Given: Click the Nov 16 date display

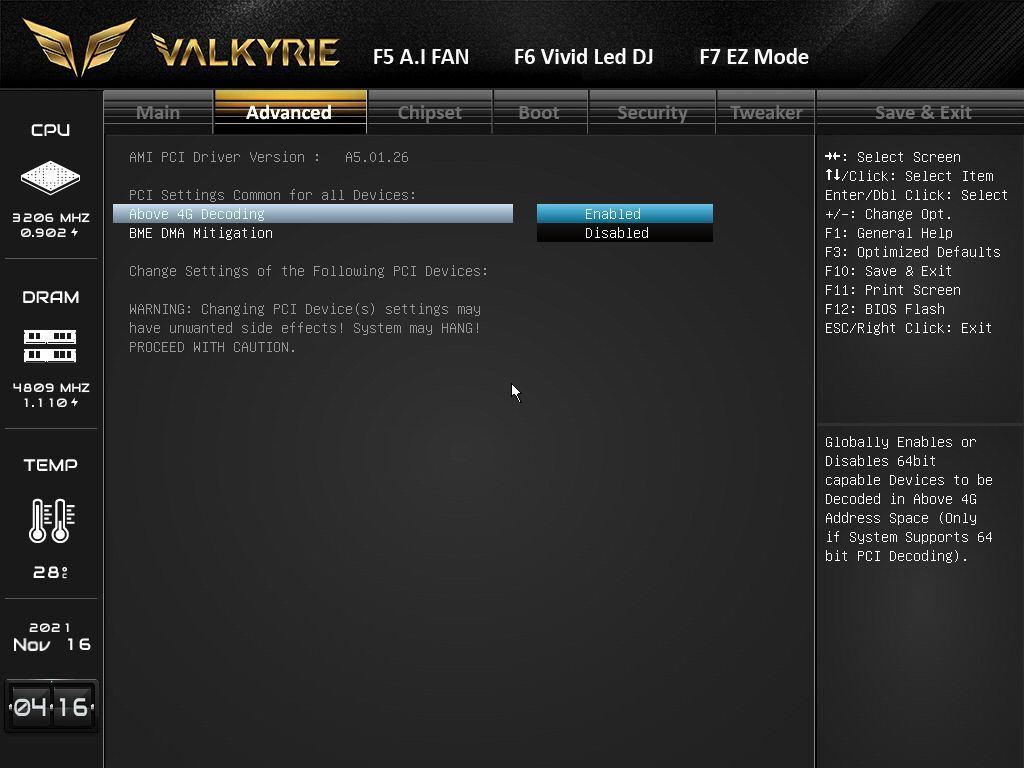Looking at the screenshot, I should [52, 645].
